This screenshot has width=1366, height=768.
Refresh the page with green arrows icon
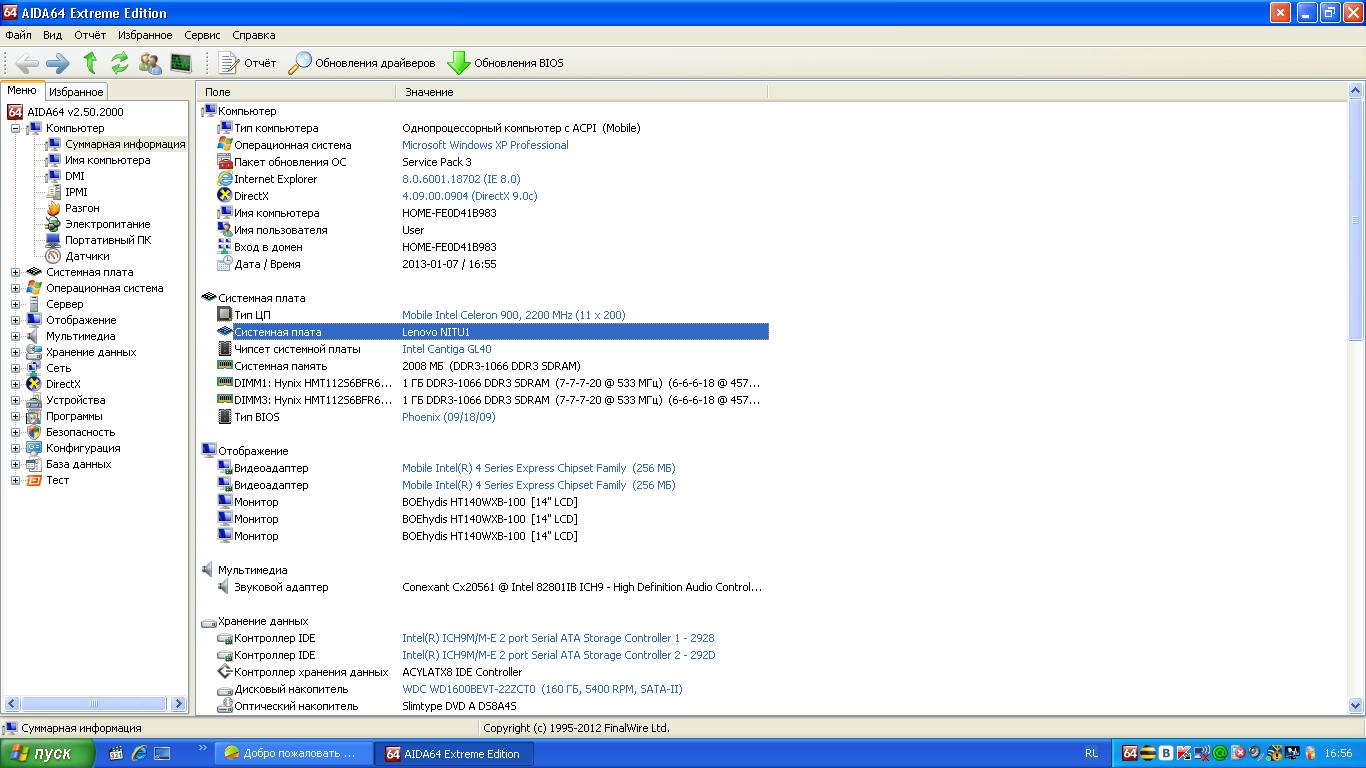point(120,63)
